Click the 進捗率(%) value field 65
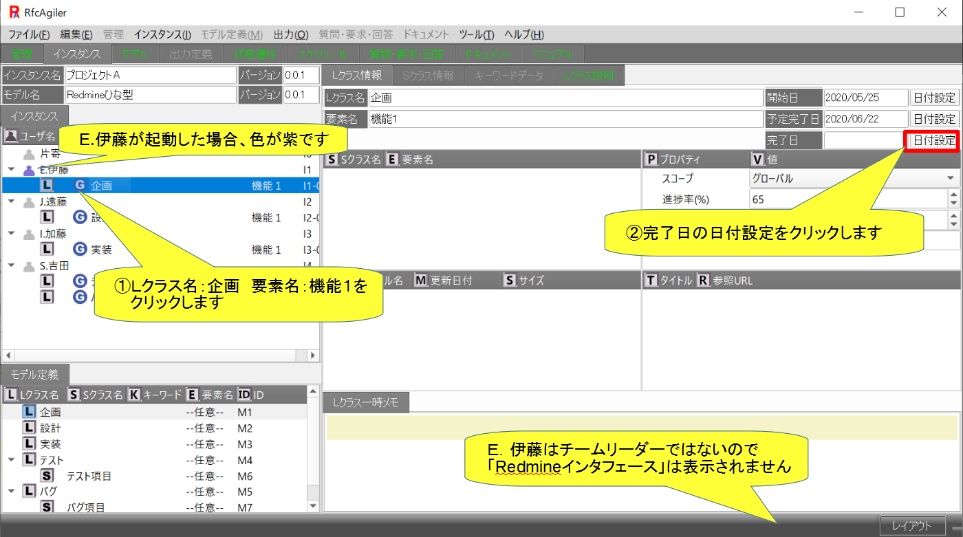This screenshot has width=963, height=537. tap(848, 199)
